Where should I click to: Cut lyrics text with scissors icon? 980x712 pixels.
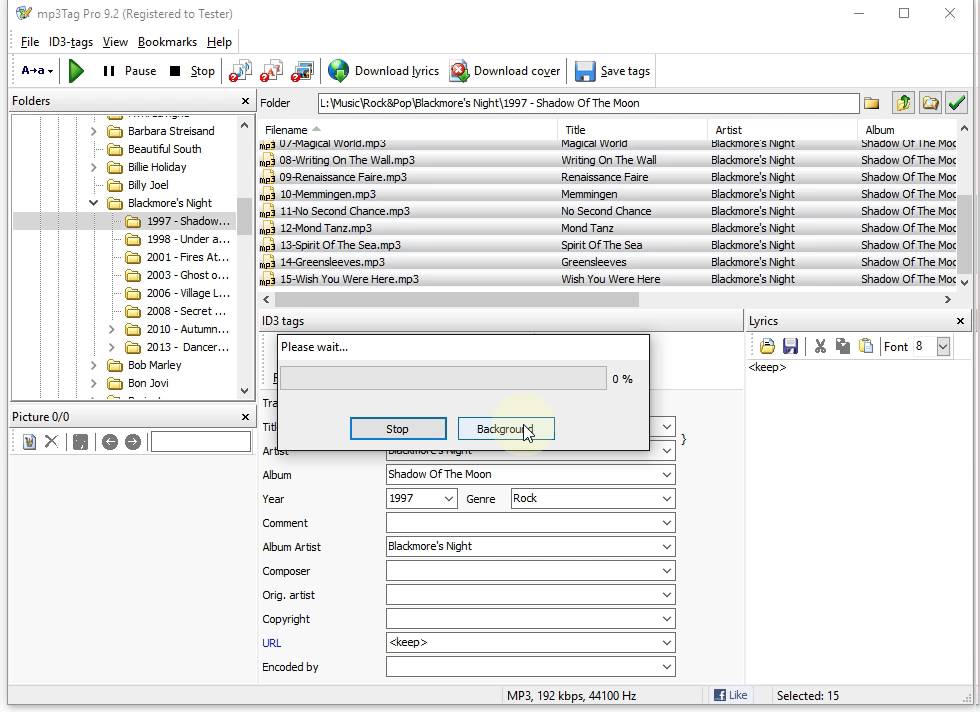click(820, 346)
